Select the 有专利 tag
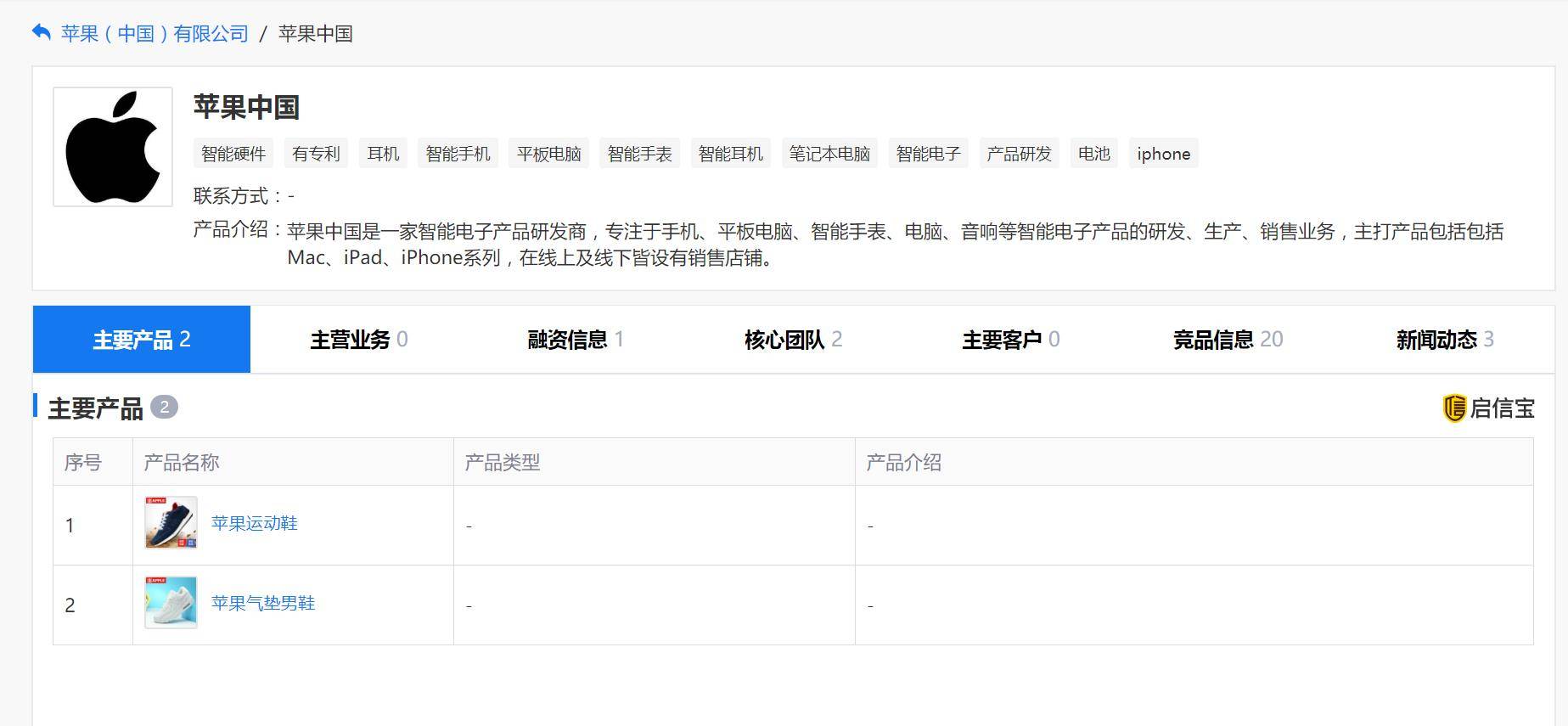The width and height of the screenshot is (1568, 726). (316, 154)
